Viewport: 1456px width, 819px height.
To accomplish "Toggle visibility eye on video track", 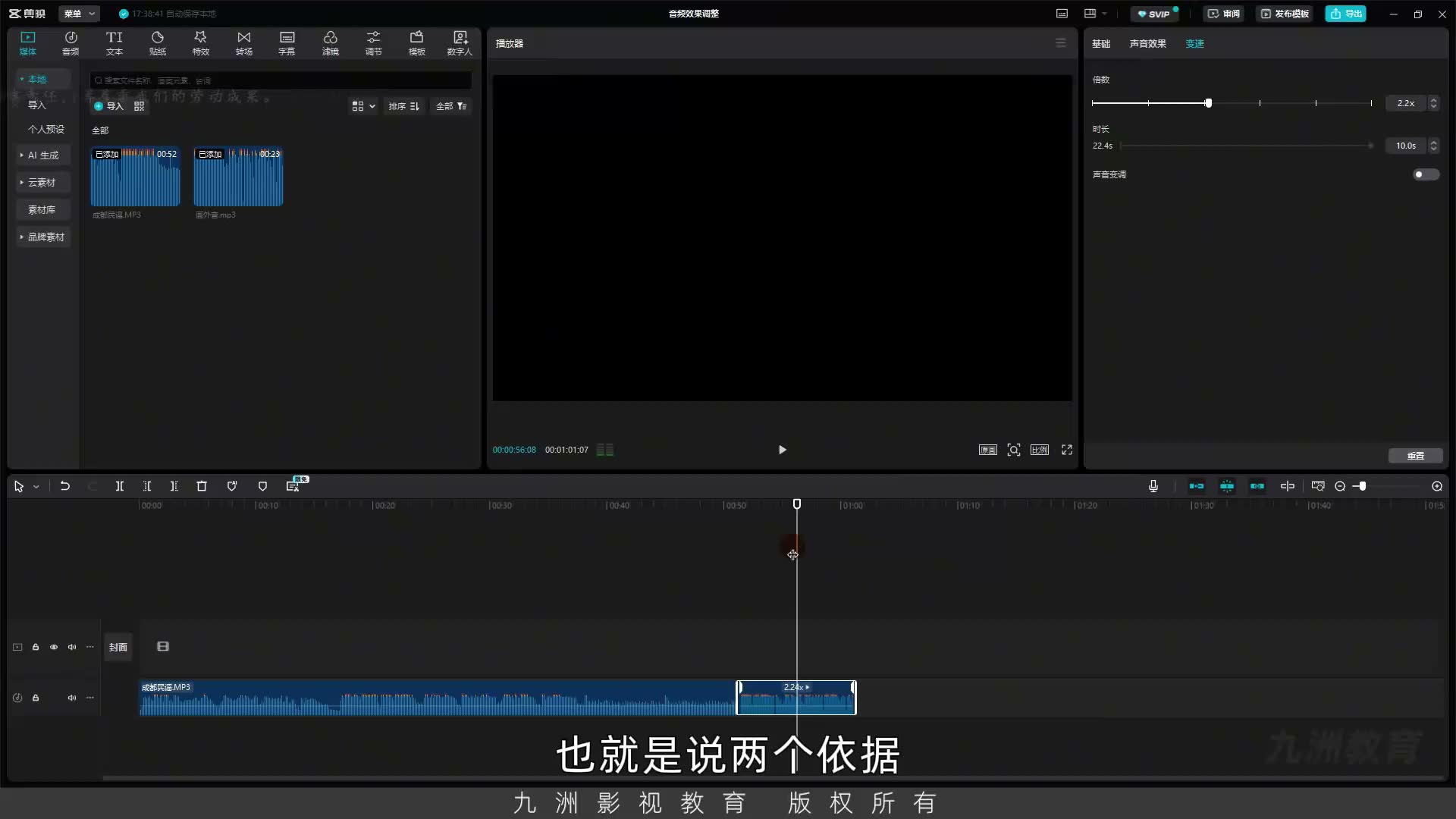I will tap(54, 647).
